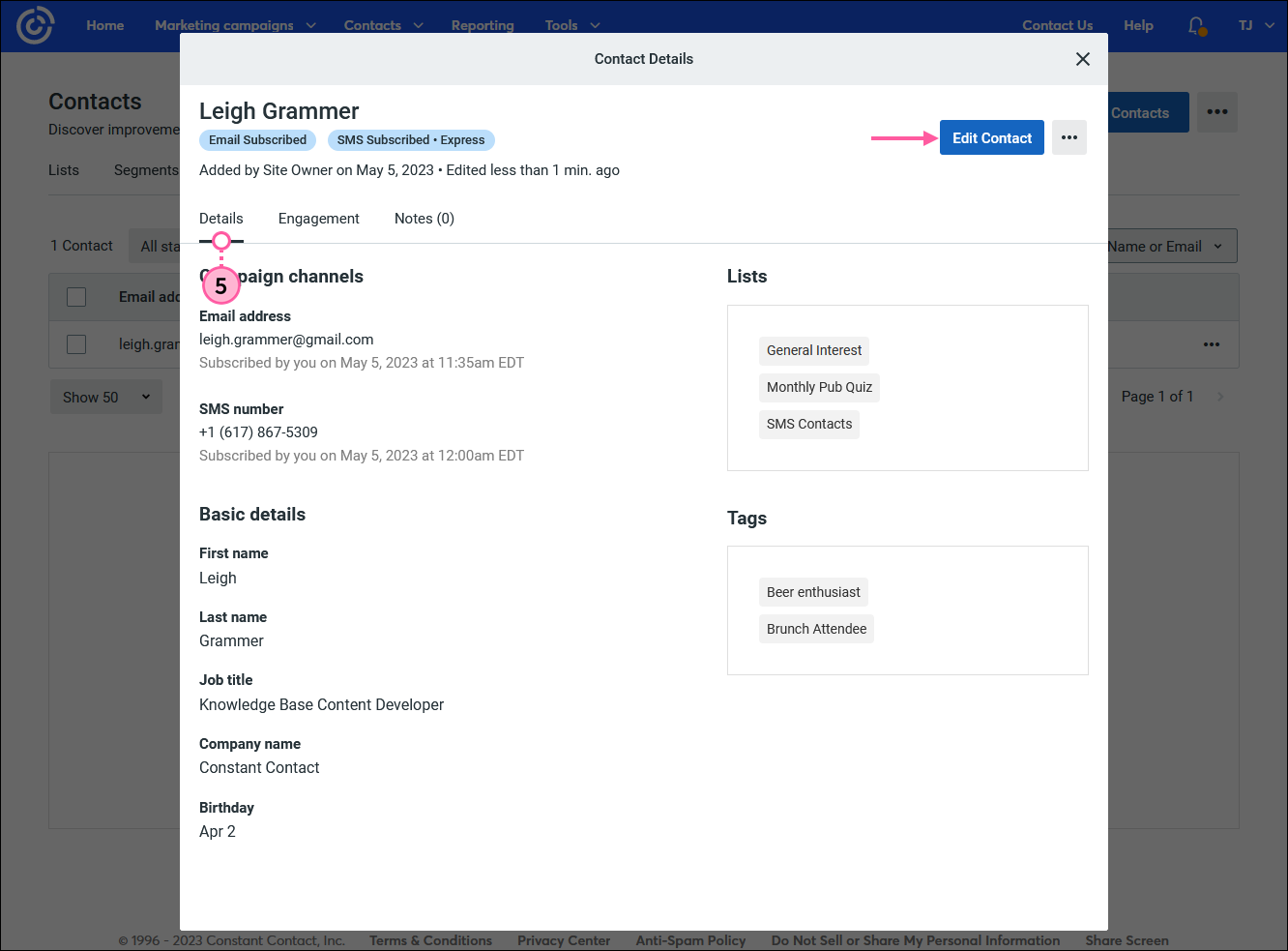Click the Edit Contact button
This screenshot has width=1288, height=951.
(x=991, y=137)
